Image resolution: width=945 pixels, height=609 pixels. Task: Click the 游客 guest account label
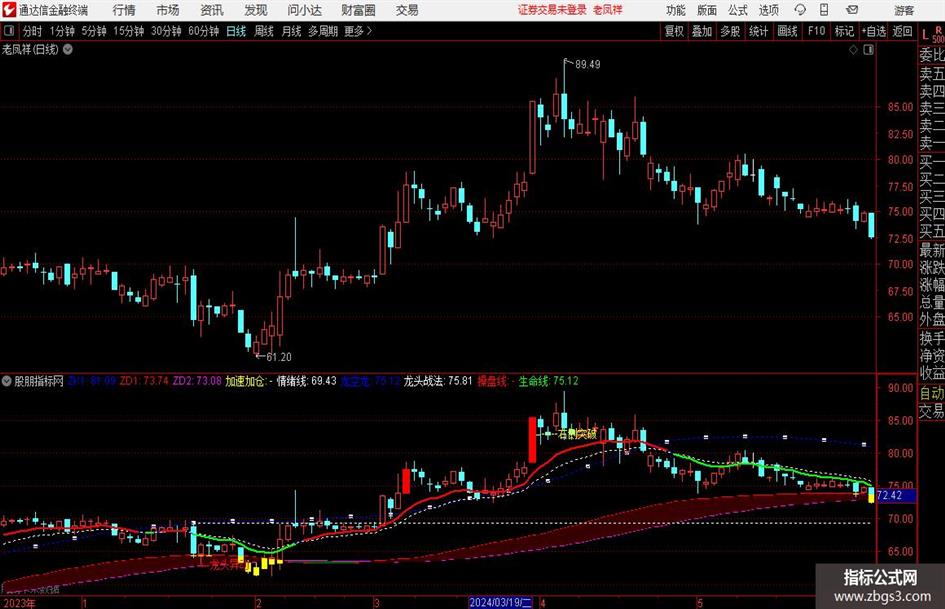[x=904, y=10]
